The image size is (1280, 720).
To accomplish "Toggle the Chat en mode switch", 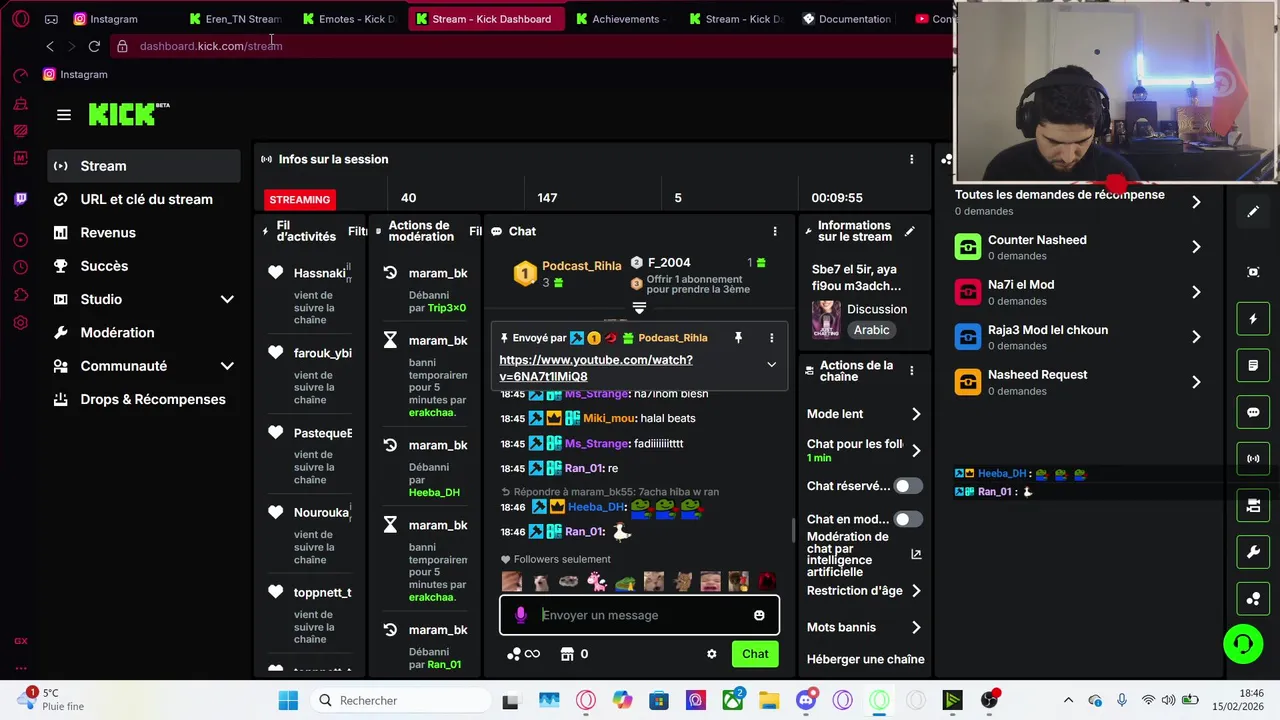I will [x=908, y=519].
